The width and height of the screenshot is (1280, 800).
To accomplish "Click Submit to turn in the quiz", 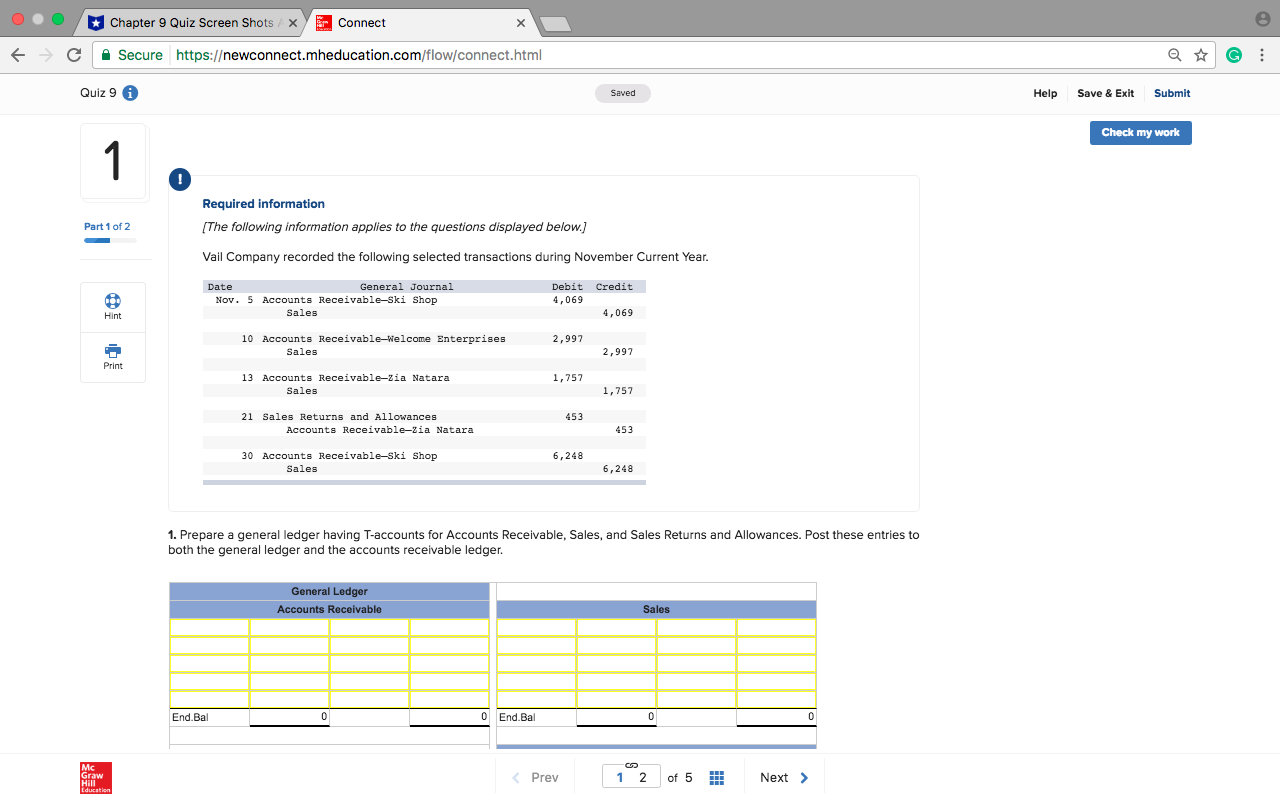I will 1171,93.
